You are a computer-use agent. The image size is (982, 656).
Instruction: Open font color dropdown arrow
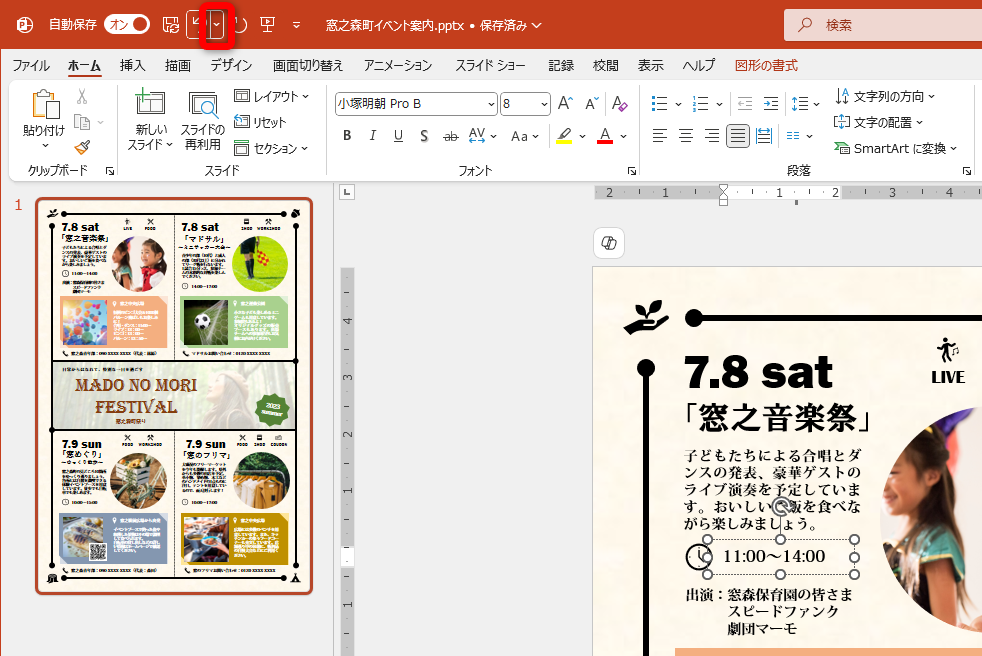624,136
